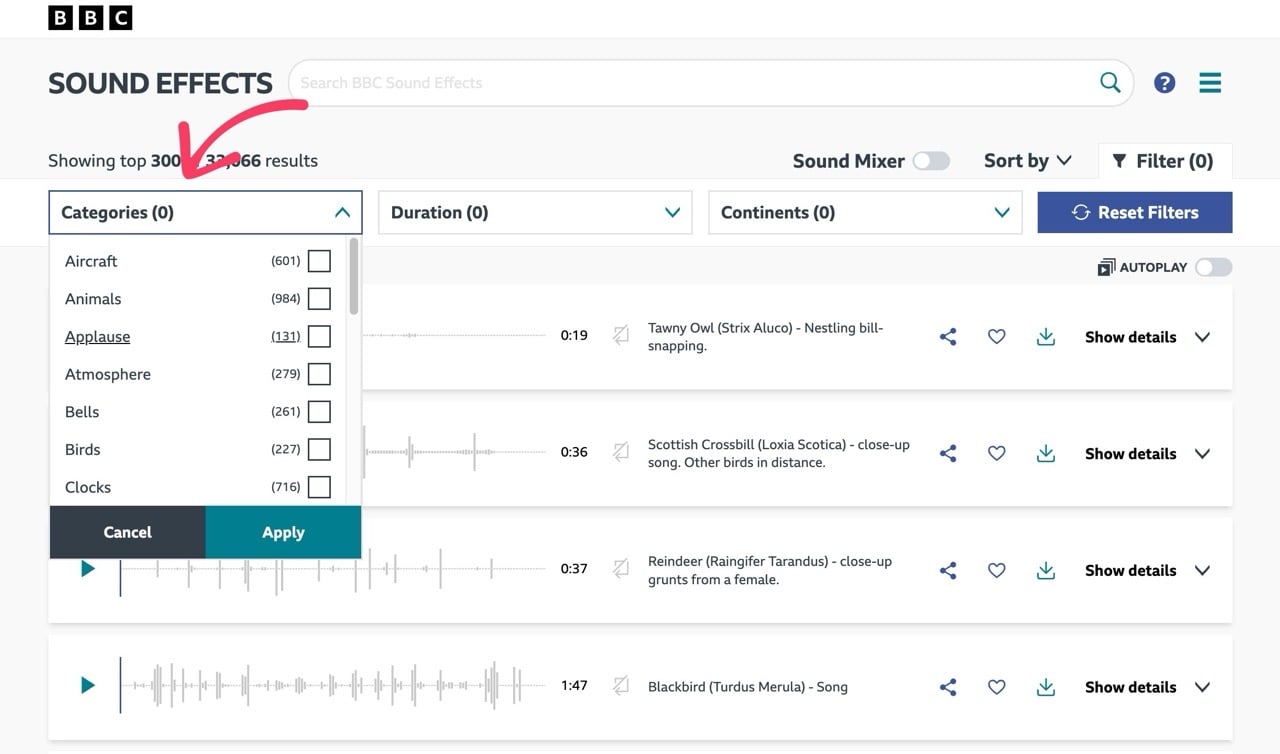Enable the Autoplay toggle
1280x754 pixels.
coord(1213,267)
